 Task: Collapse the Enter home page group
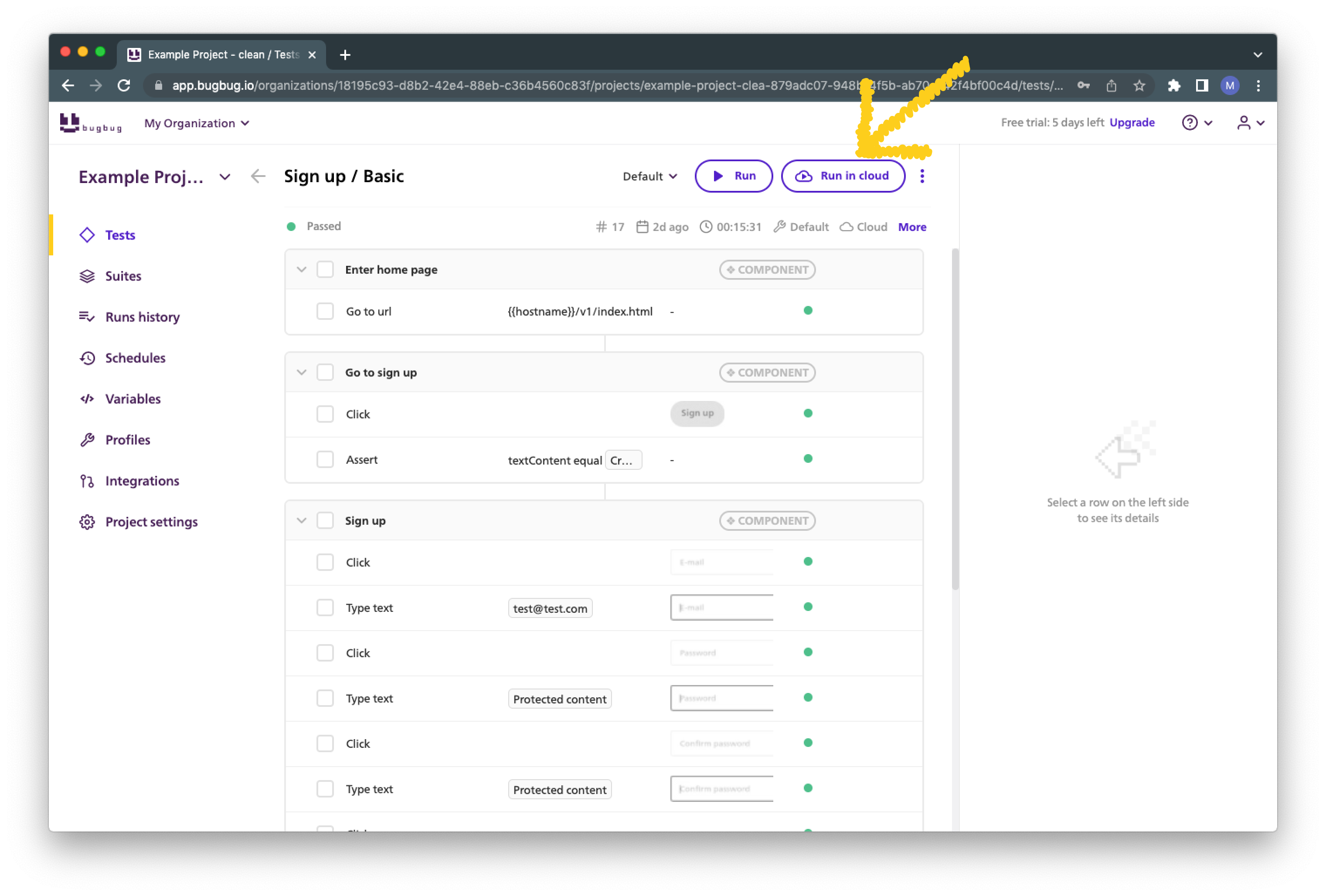click(x=301, y=270)
